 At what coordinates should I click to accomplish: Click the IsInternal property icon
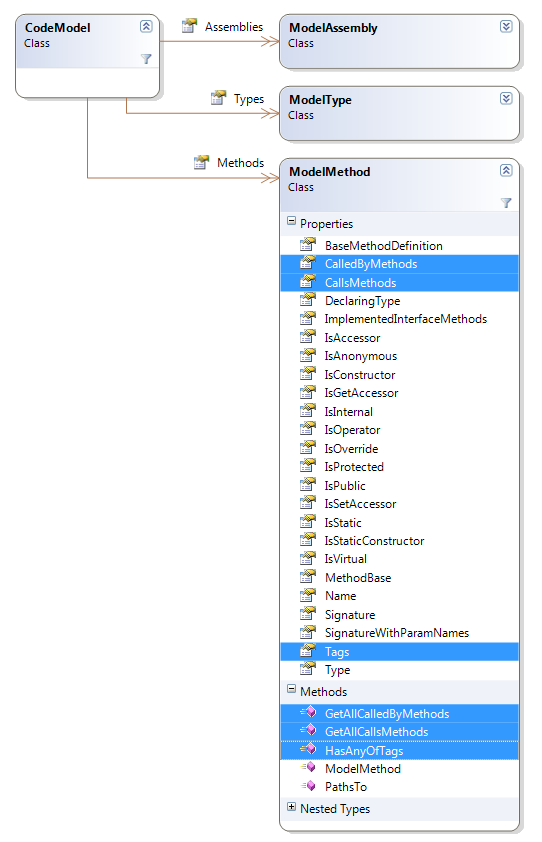[308, 411]
